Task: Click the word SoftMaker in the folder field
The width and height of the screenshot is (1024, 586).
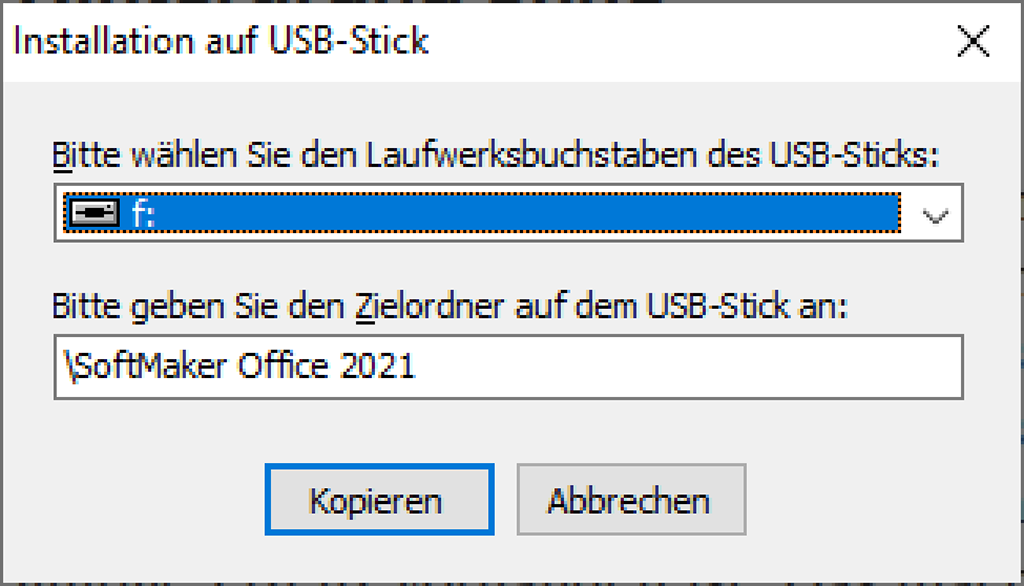Action: pos(148,366)
